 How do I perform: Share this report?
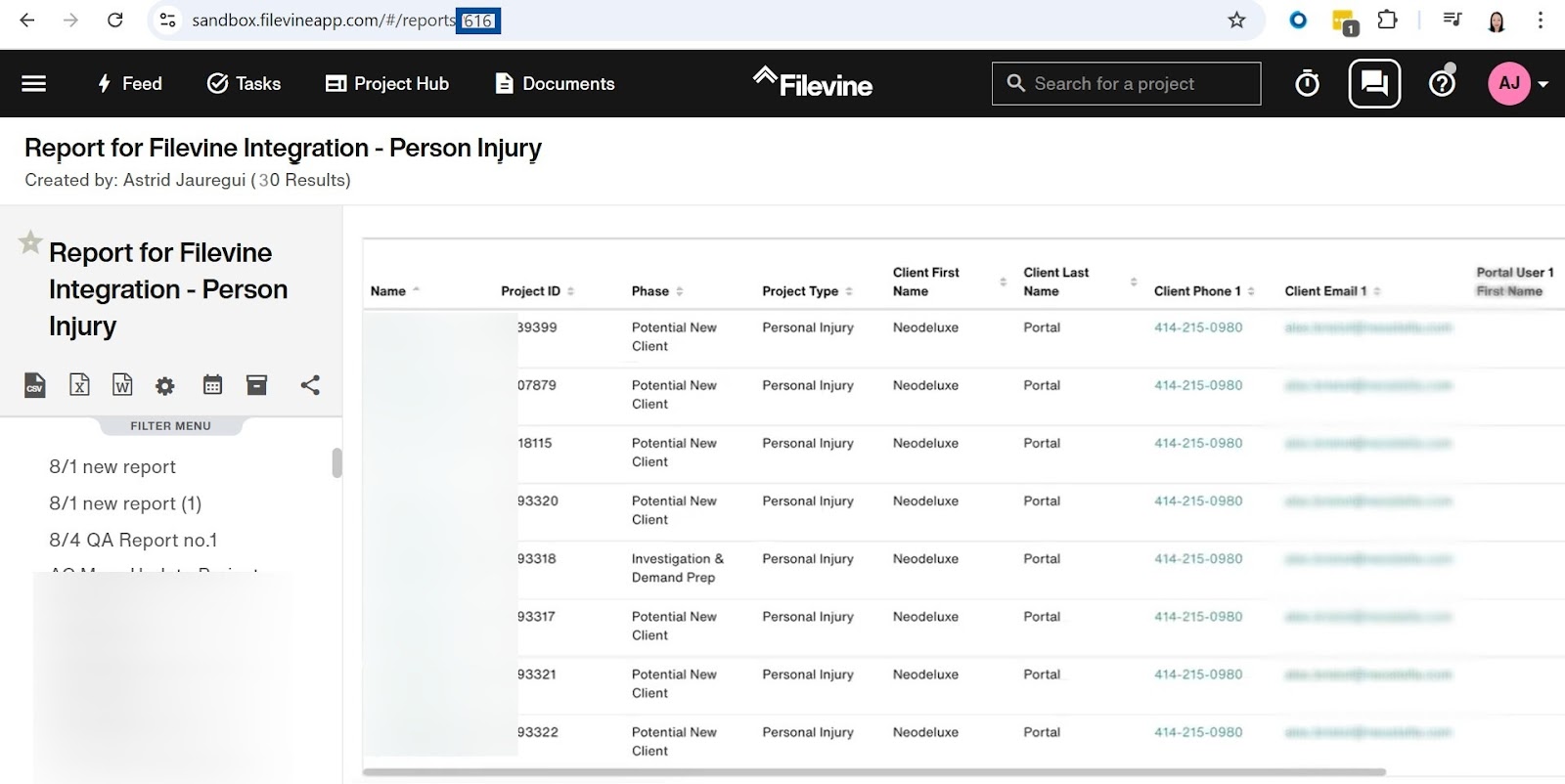(x=310, y=385)
